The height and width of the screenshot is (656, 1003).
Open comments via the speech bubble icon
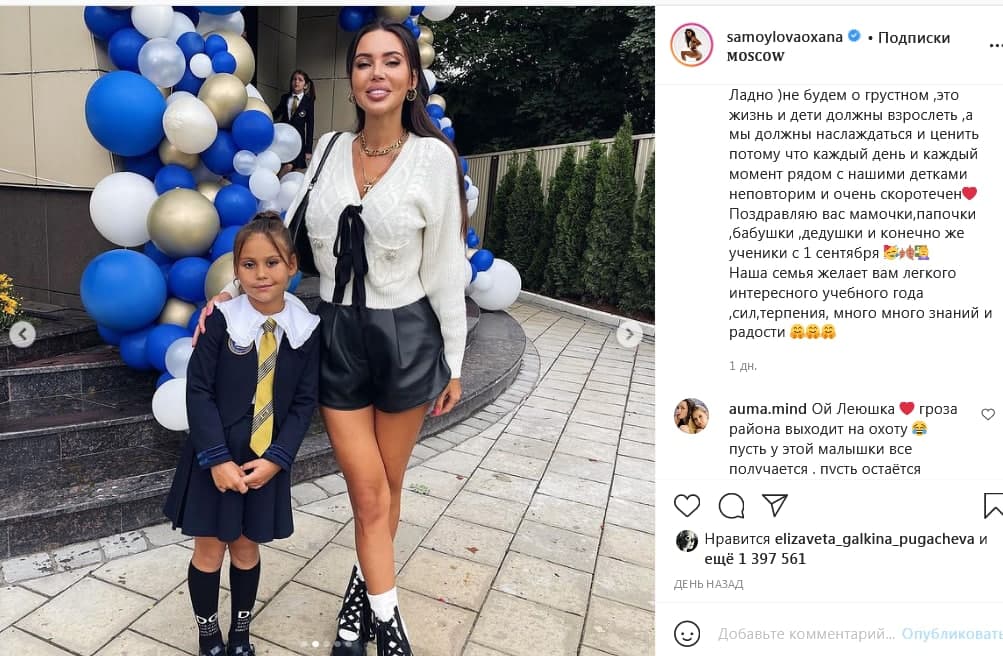tap(731, 506)
